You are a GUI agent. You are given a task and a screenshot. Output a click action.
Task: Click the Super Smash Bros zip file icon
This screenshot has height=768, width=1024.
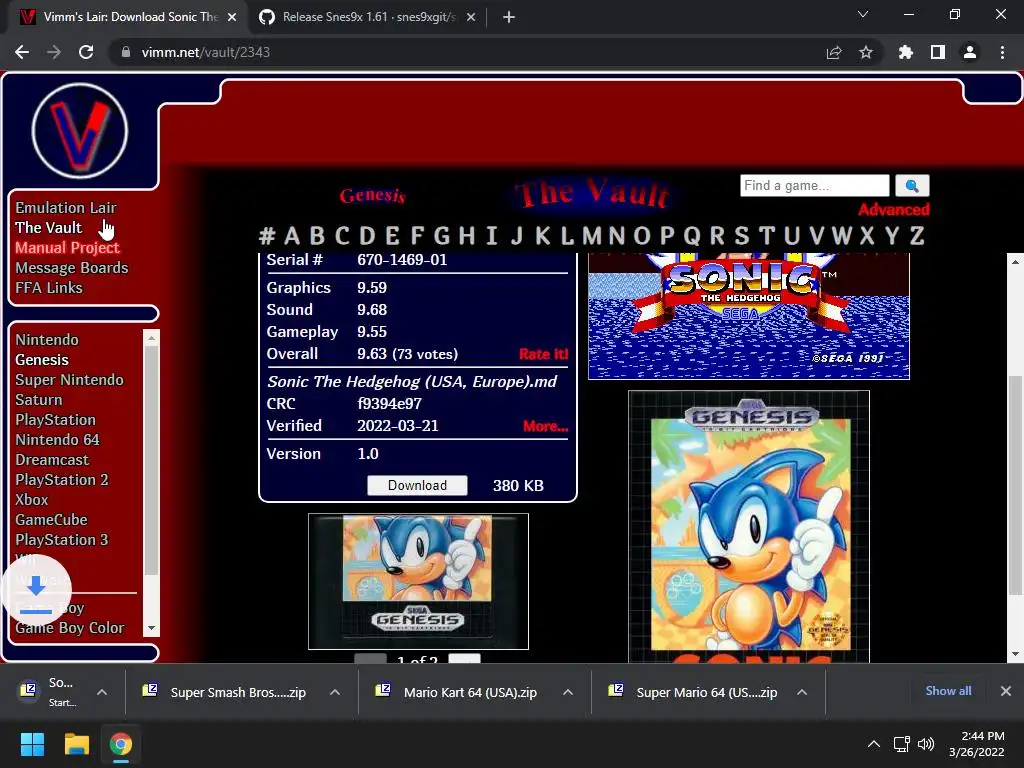(x=150, y=690)
